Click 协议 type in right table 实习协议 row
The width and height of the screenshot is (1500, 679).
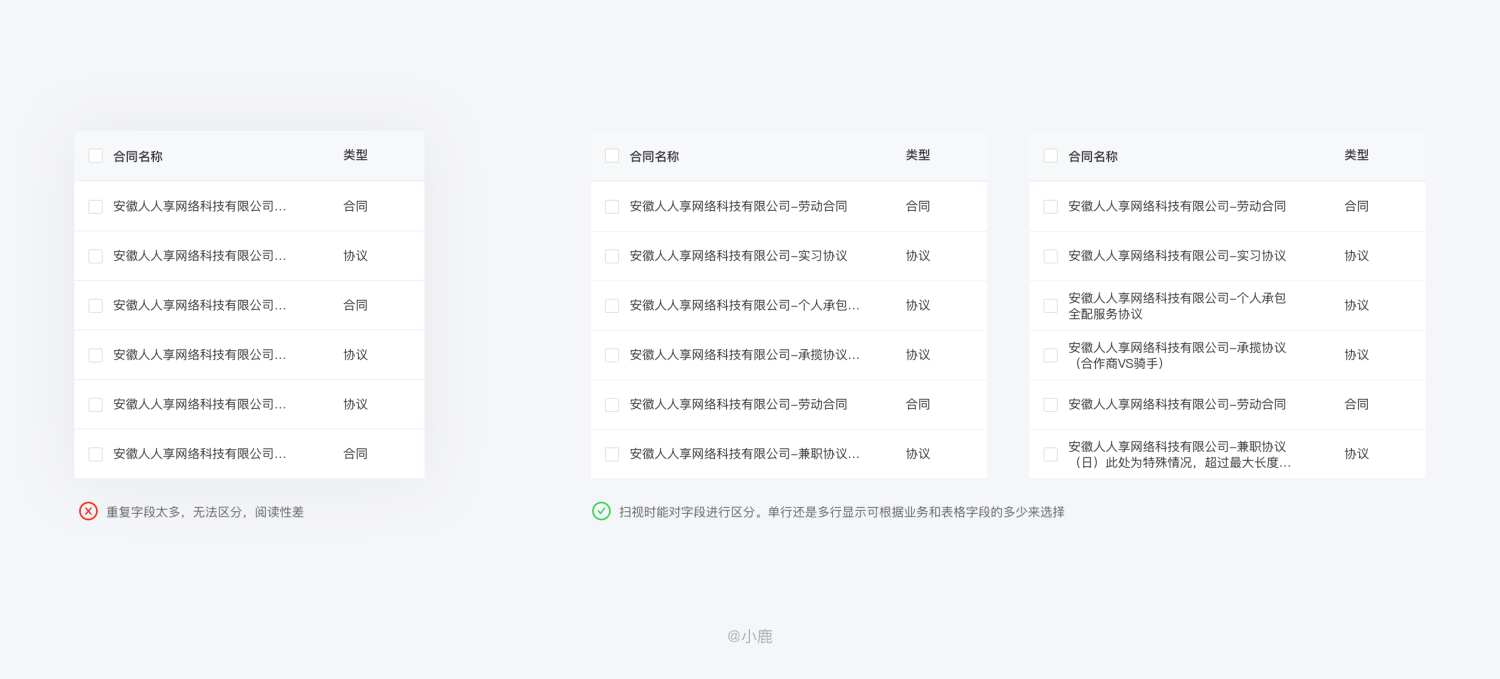point(1356,256)
